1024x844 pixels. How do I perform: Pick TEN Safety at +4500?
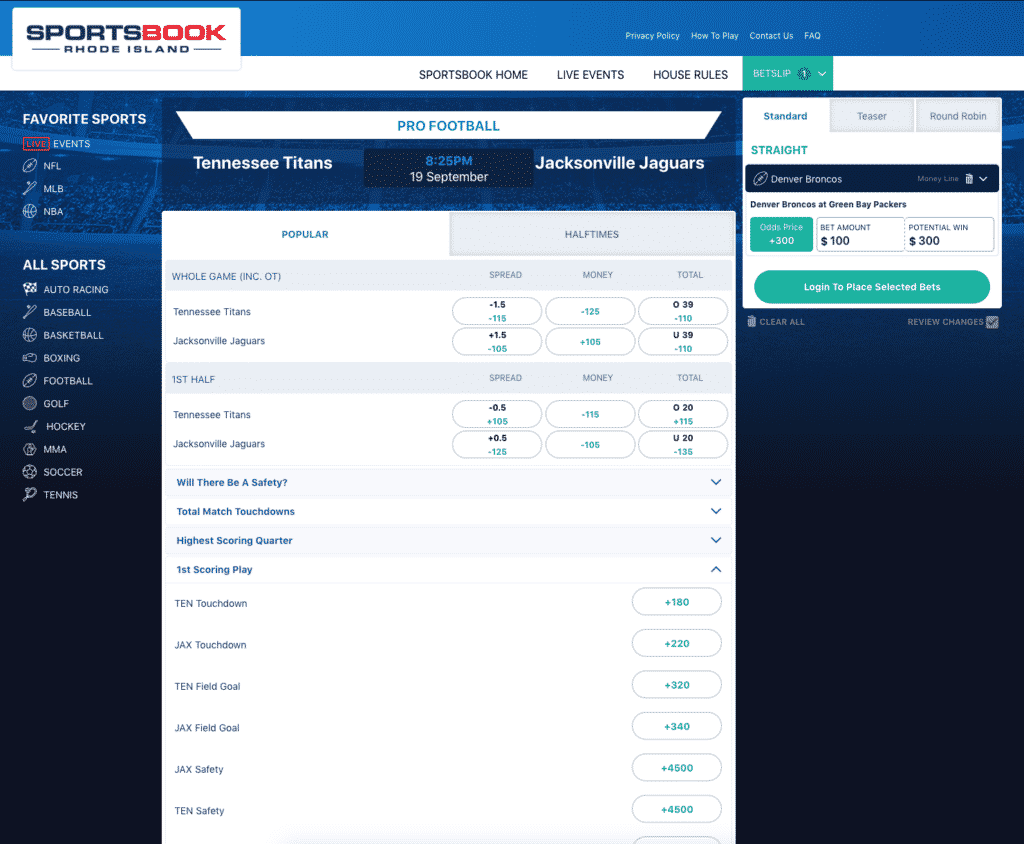677,809
